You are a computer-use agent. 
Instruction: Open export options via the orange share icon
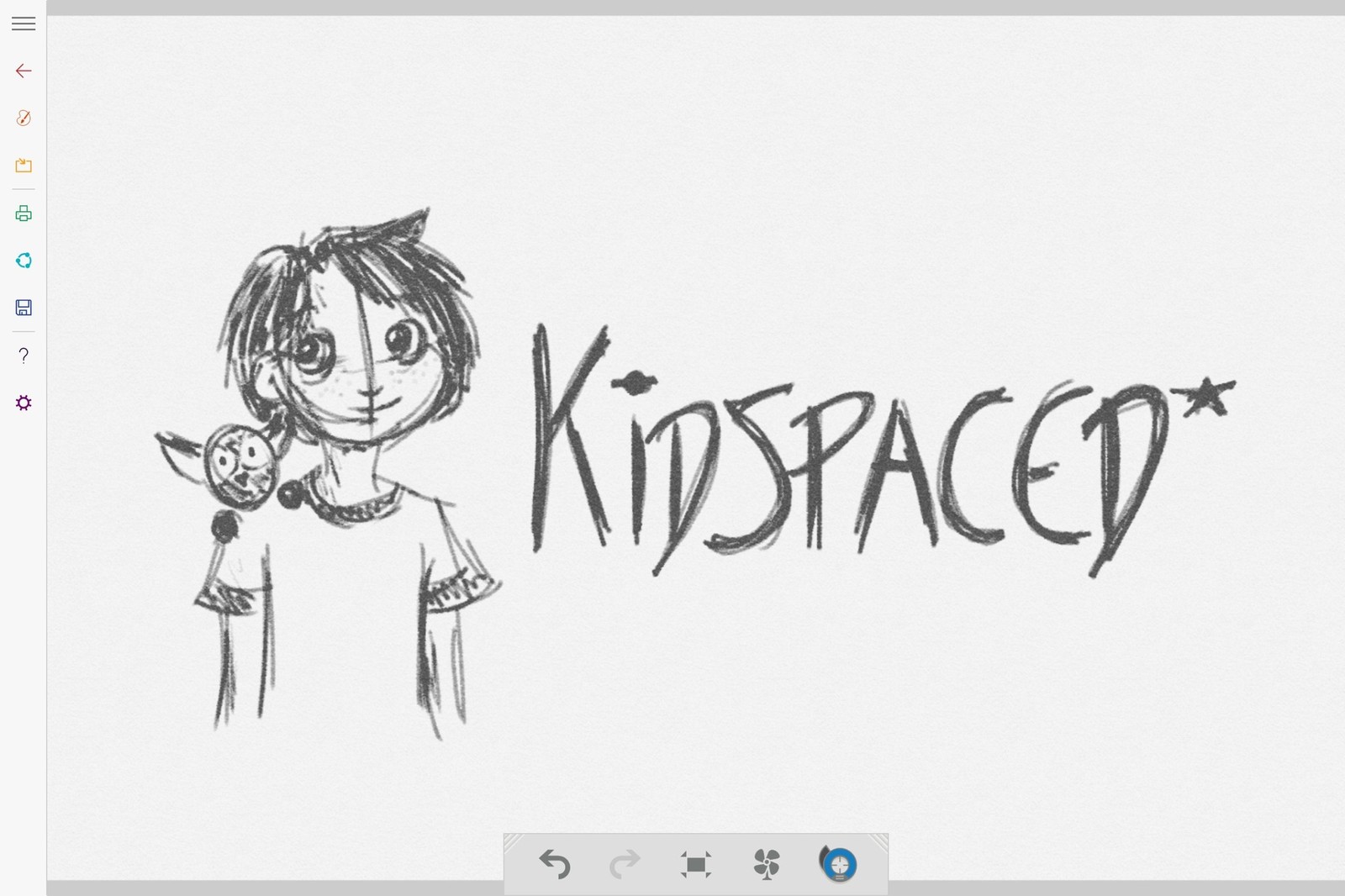tap(23, 165)
